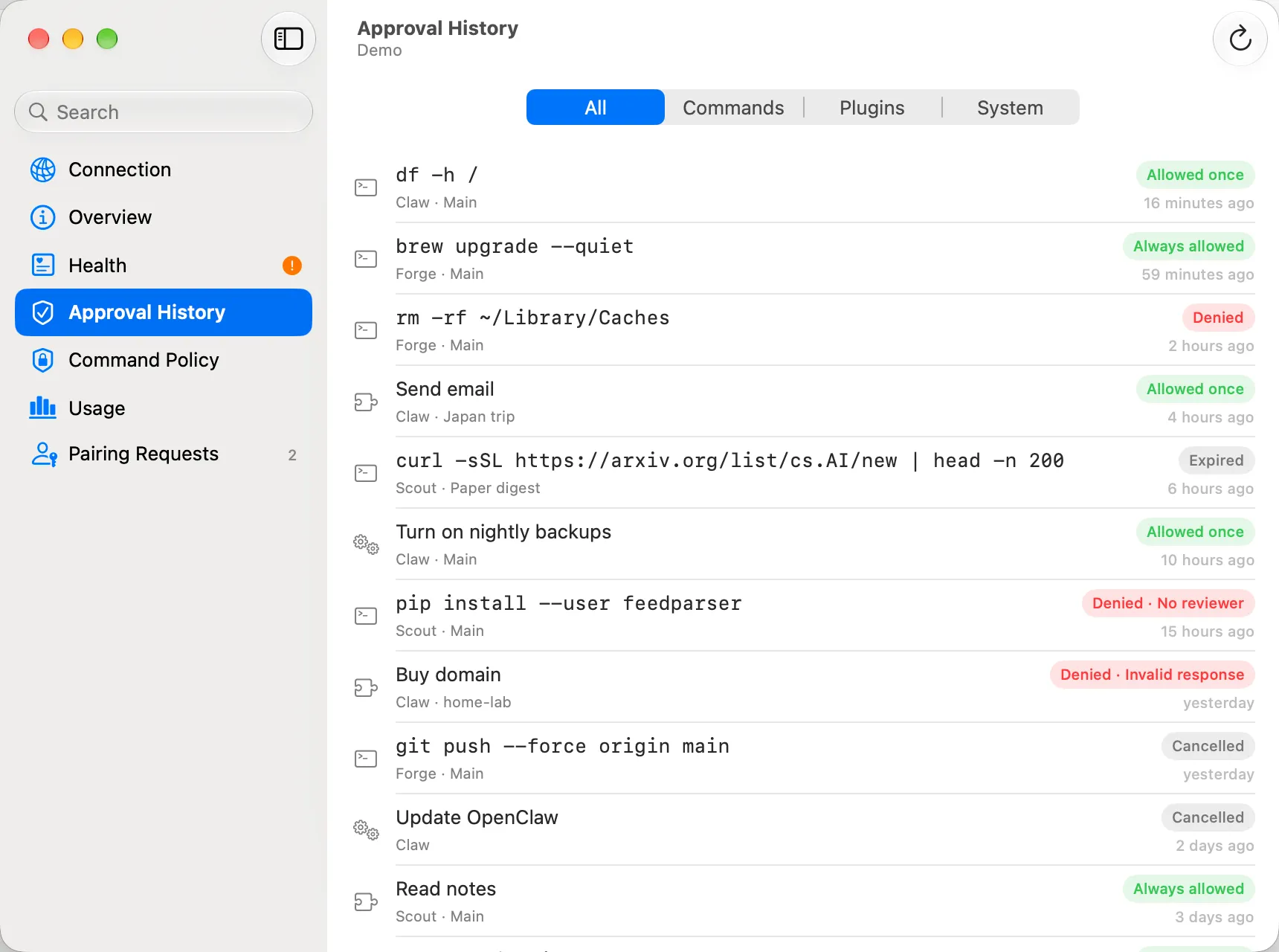This screenshot has height=952, width=1279.
Task: Click the Health panel icon
Action: [43, 265]
